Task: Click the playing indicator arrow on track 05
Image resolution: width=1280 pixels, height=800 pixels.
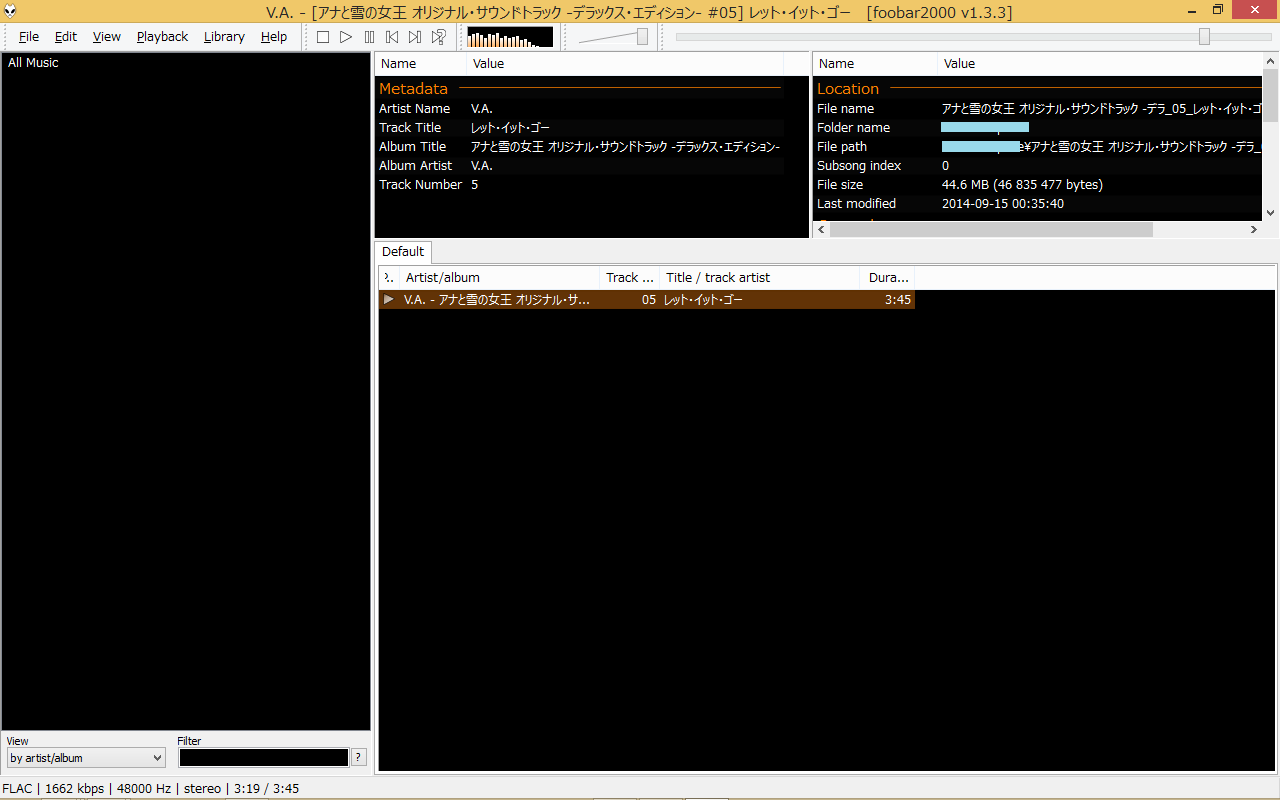Action: tap(389, 300)
